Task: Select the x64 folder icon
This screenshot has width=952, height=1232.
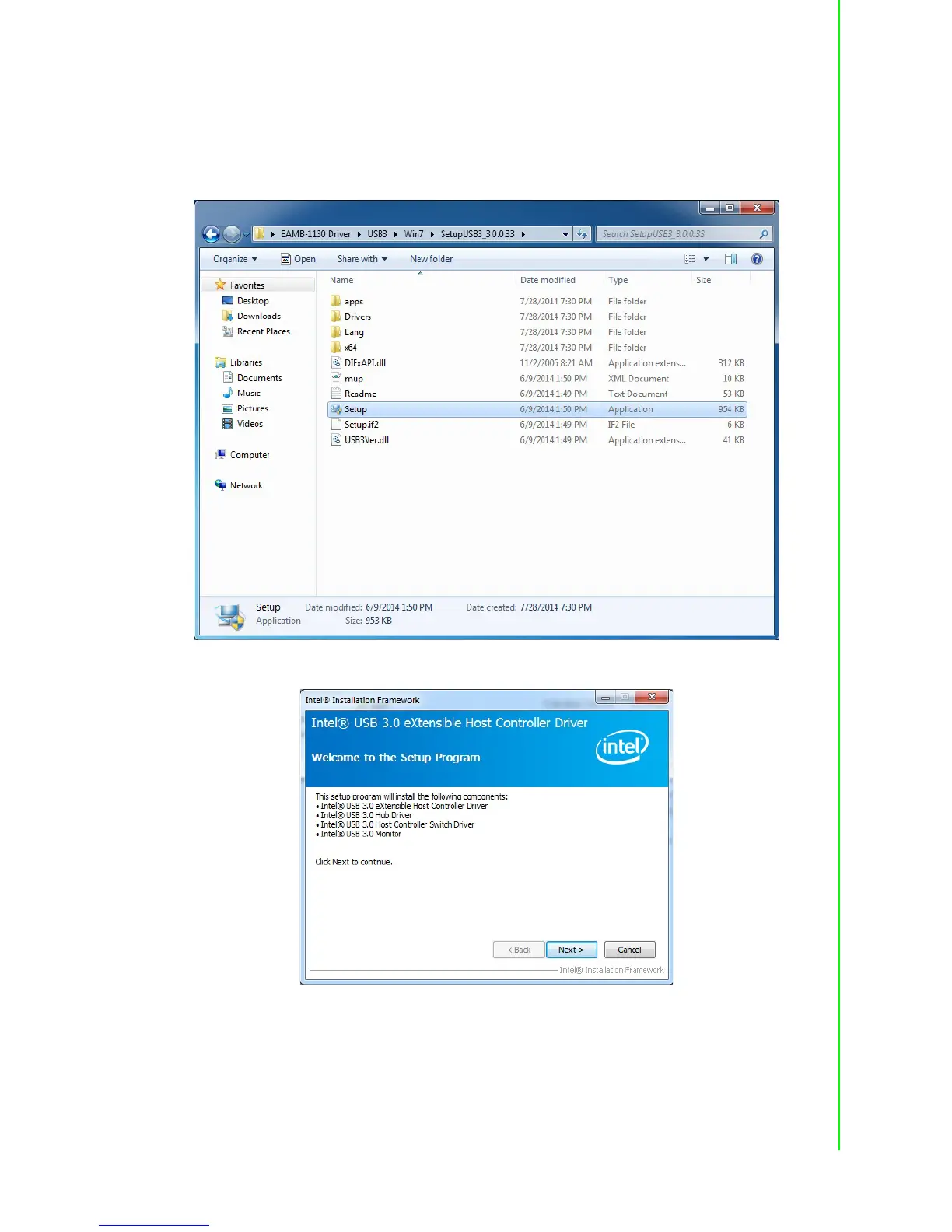Action: [x=336, y=348]
